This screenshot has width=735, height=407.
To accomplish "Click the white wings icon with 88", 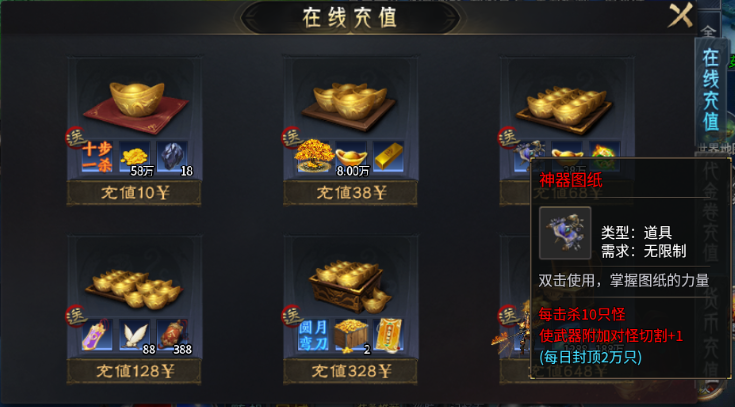I will 135,335.
